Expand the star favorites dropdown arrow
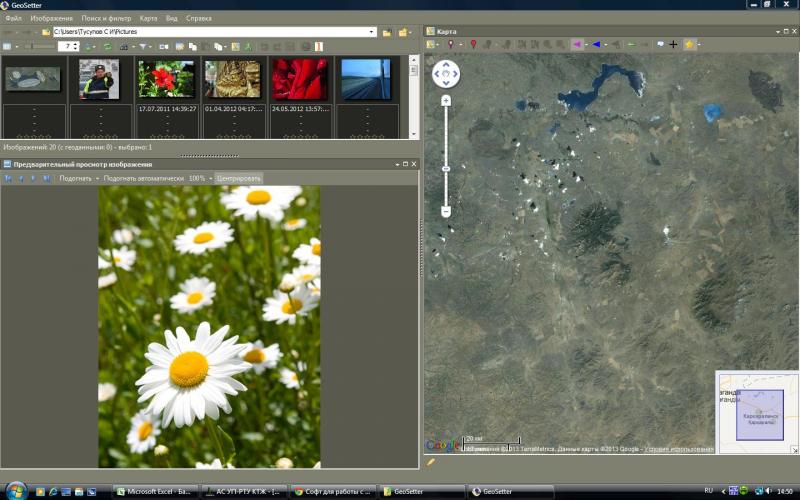Image resolution: width=800 pixels, height=500 pixels. pyautogui.click(x=699, y=44)
